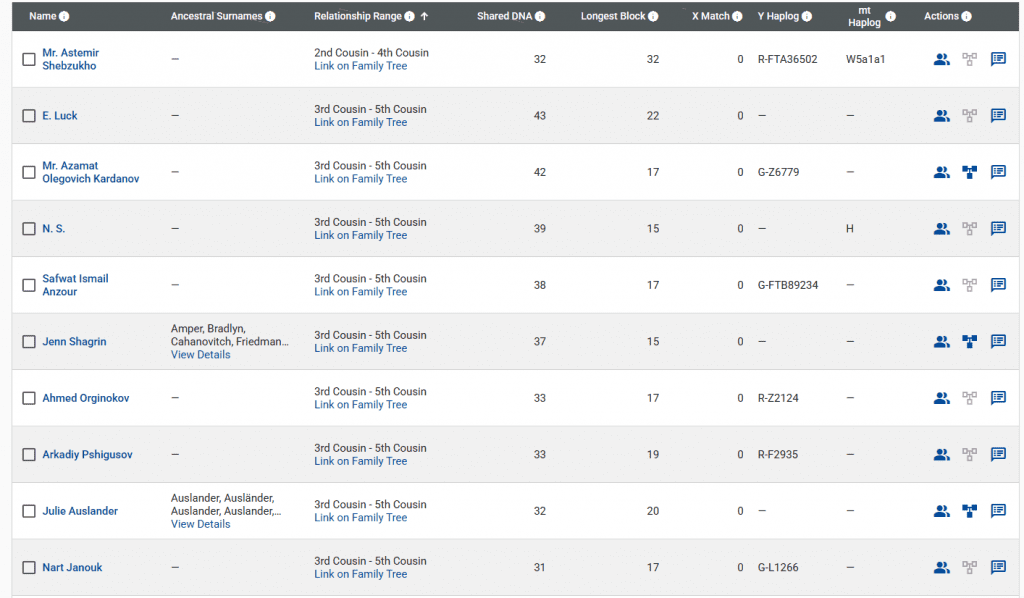Expand View Details for Jenn Shagrin surnames
This screenshot has height=598, width=1024.
click(200, 355)
